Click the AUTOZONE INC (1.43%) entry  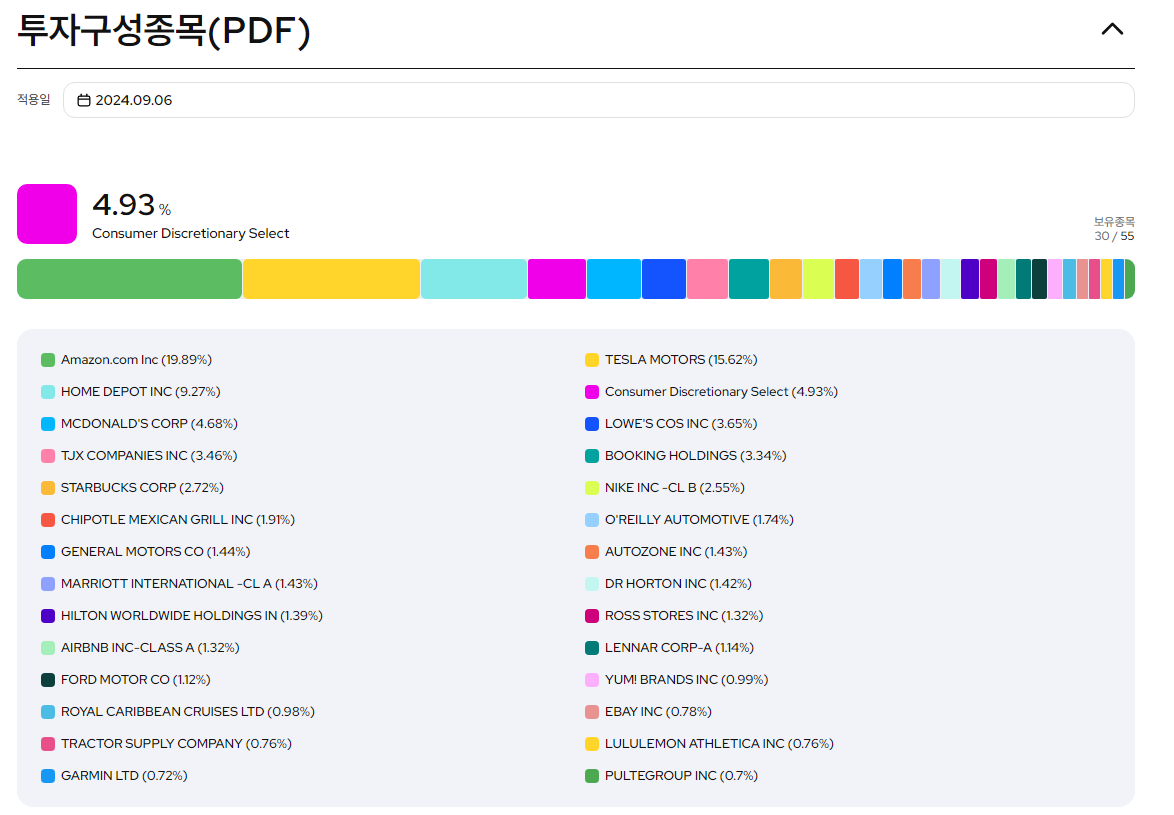(x=666, y=552)
